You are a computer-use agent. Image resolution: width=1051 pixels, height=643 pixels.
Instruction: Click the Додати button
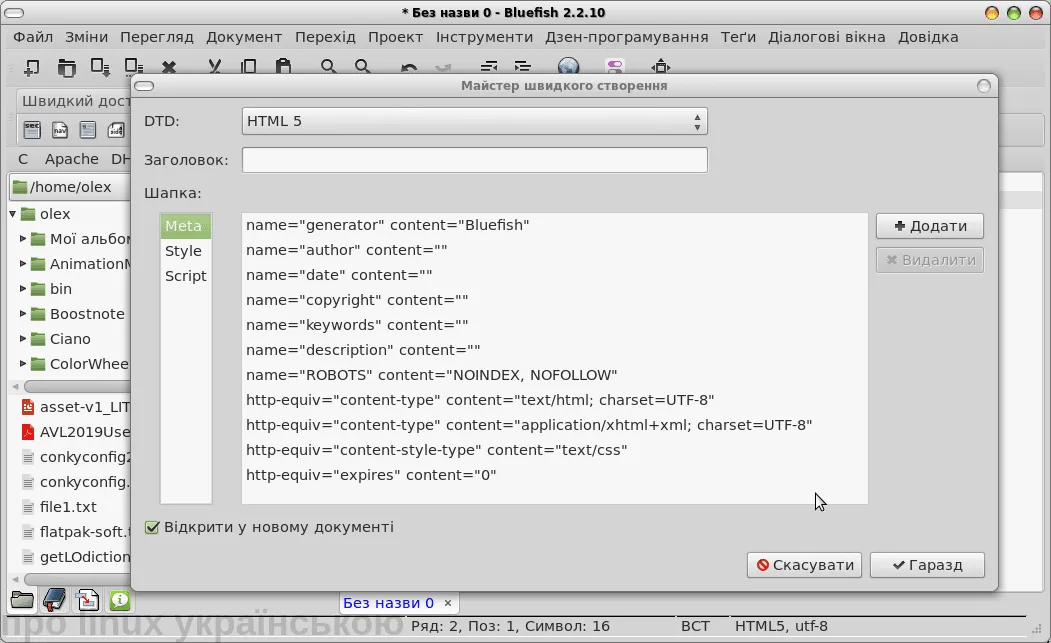pos(930,226)
